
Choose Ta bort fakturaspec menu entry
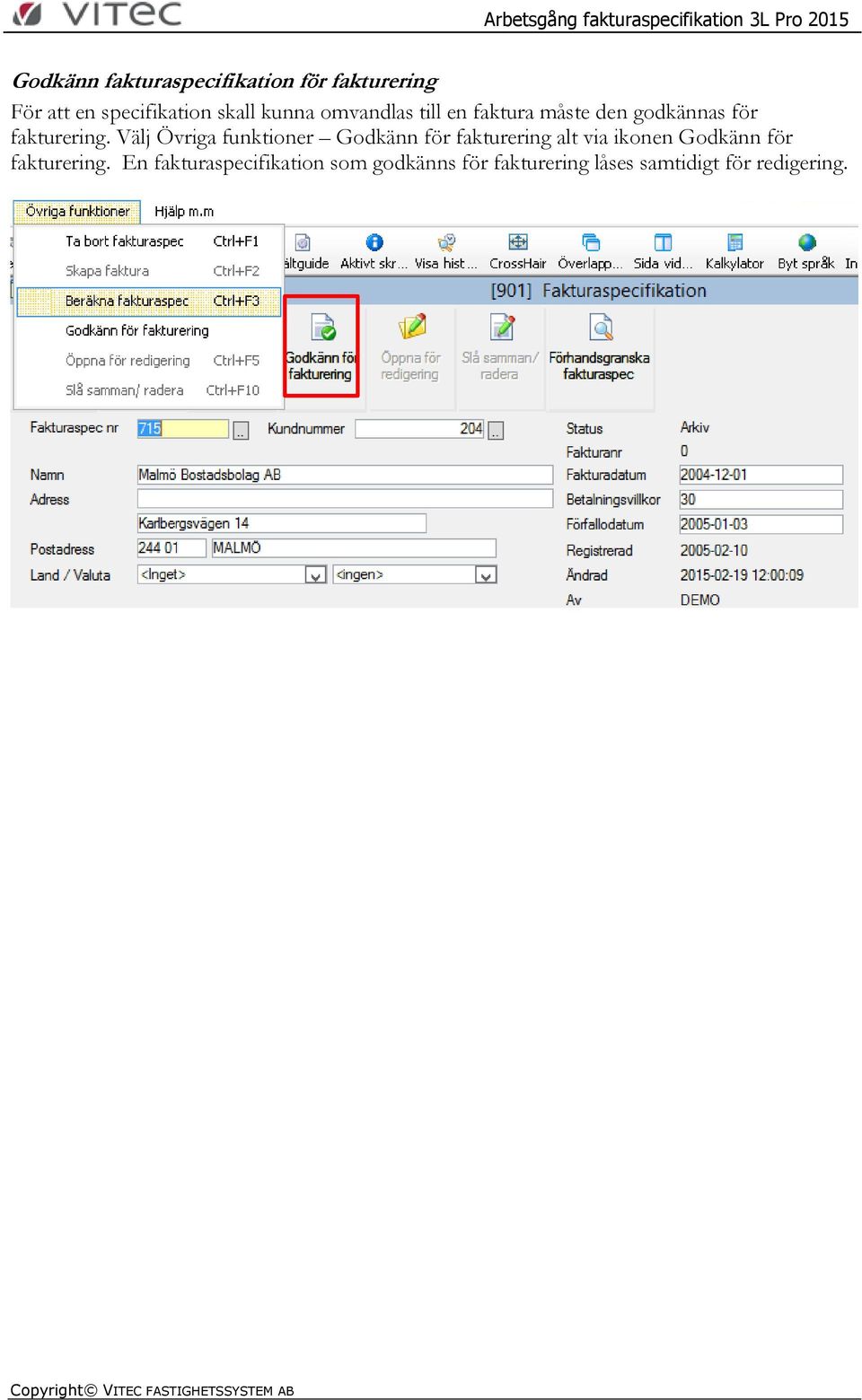click(149, 241)
